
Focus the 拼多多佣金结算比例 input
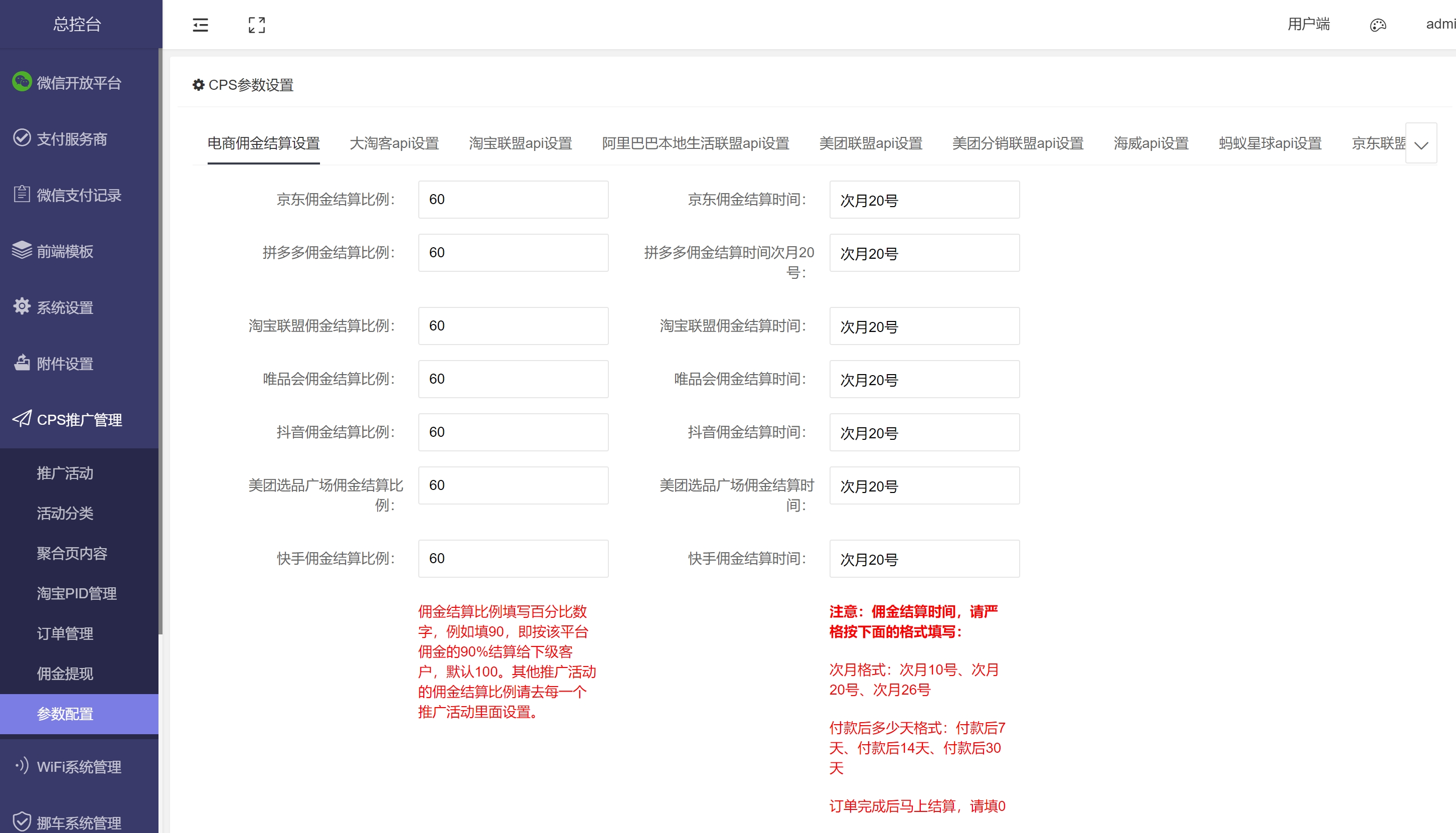(513, 252)
